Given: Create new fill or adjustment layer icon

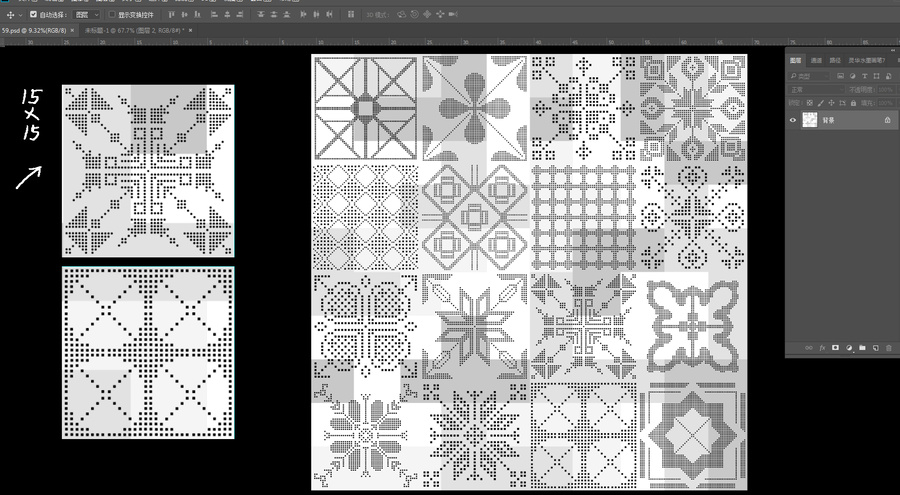Looking at the screenshot, I should click(849, 347).
